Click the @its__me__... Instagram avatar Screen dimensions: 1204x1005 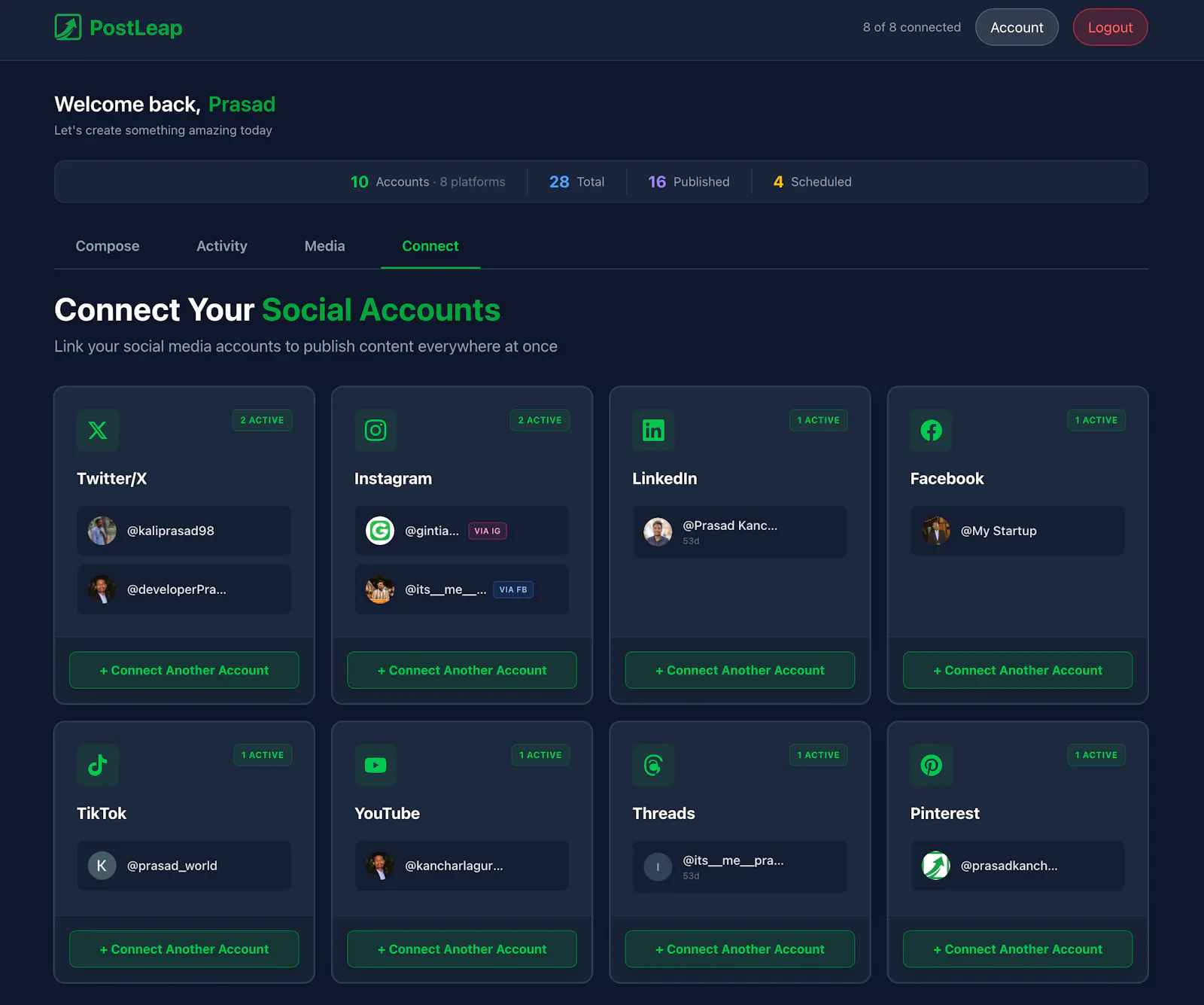380,589
